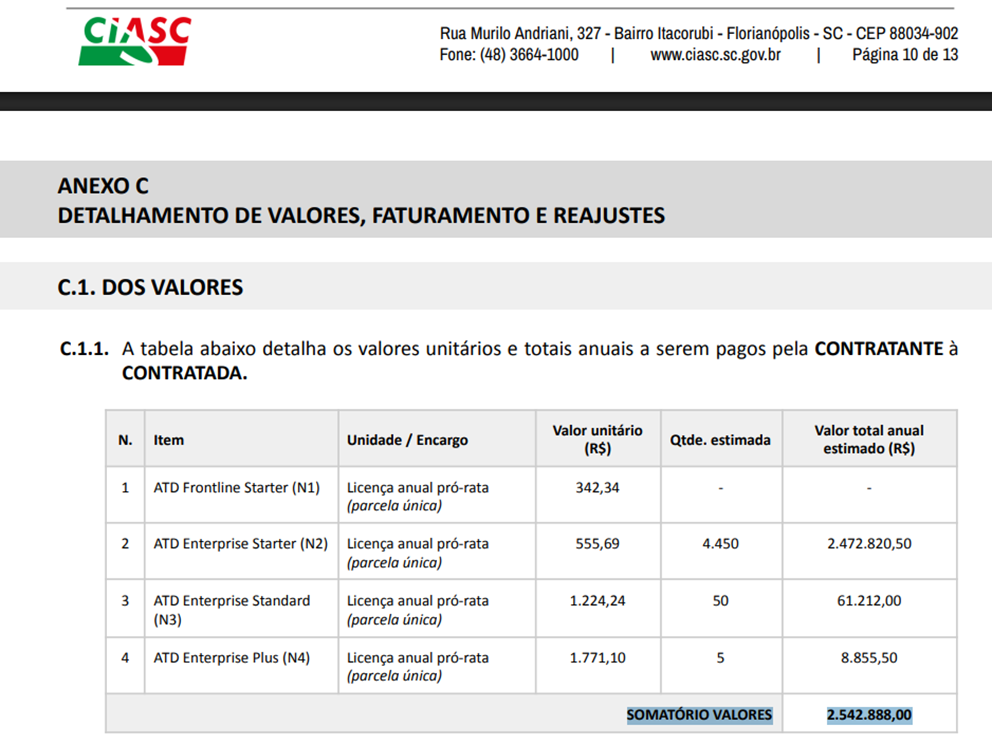
Task: Click the page indicator 'Página 10 de 13'
Action: (x=905, y=55)
